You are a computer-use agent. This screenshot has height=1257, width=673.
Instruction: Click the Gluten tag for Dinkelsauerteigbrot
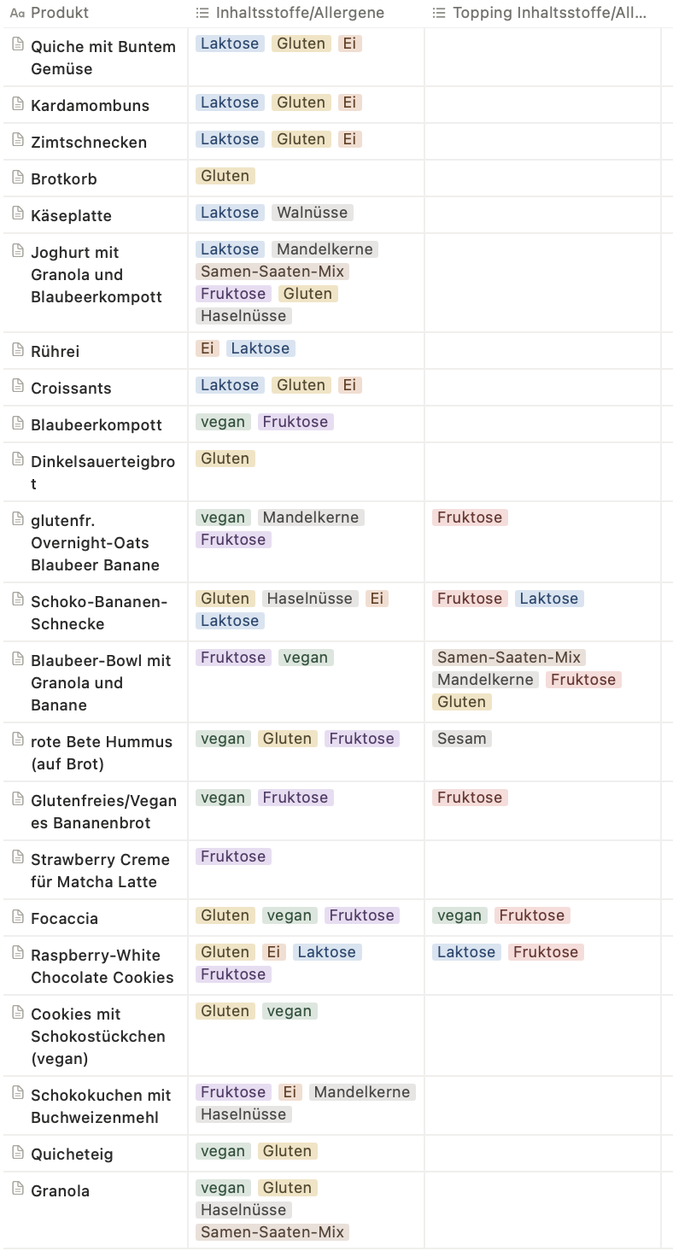tap(225, 458)
